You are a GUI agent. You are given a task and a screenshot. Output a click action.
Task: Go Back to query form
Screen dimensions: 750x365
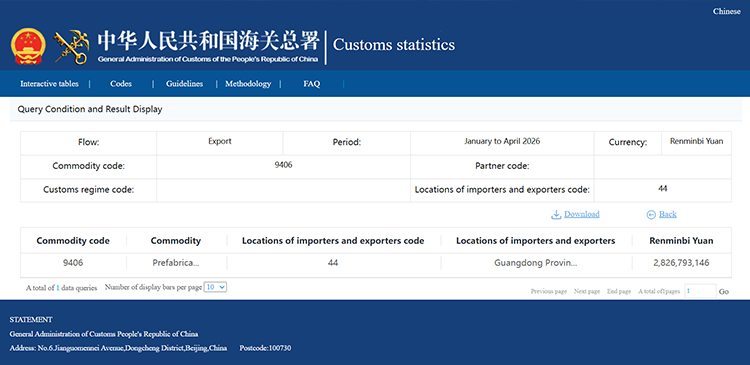668,214
